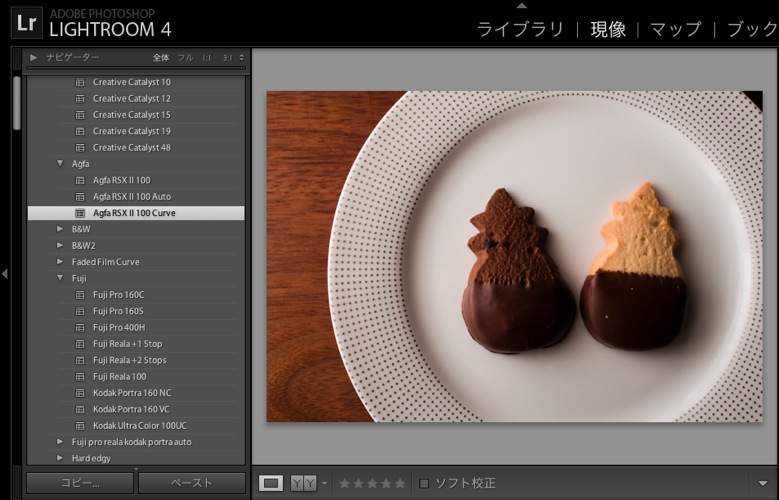Set navigator zoom to 3:1
This screenshot has width=779, height=500.
tap(228, 58)
